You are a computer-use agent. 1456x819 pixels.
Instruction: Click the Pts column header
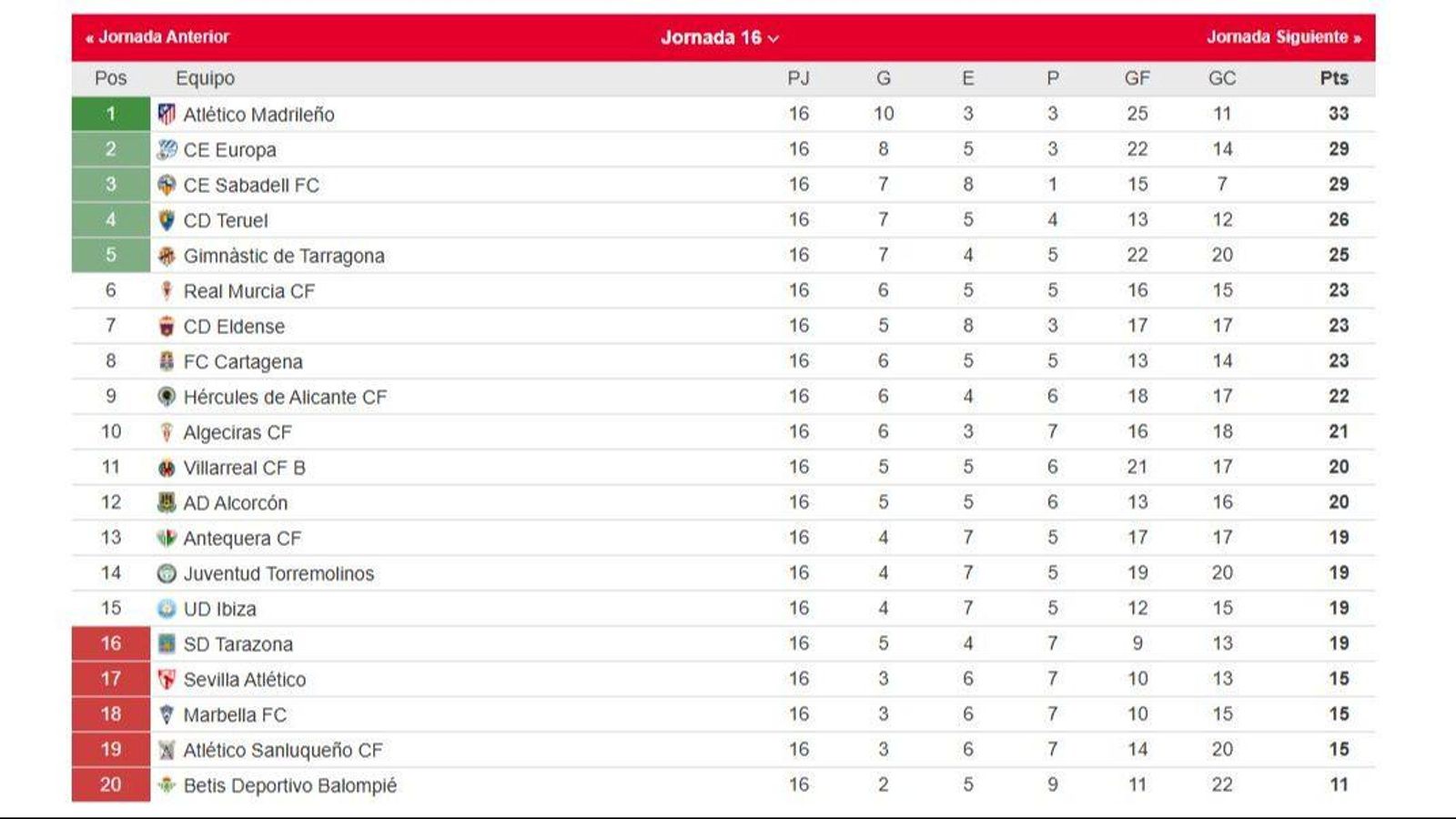(1334, 78)
